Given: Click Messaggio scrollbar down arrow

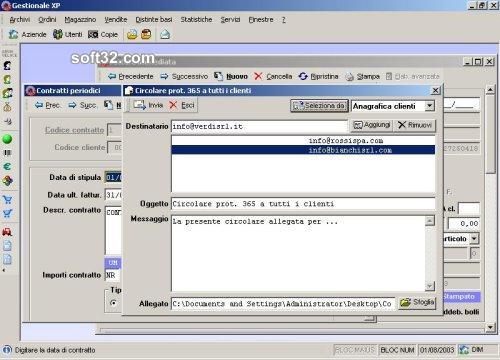Looking at the screenshot, I should click(x=430, y=286).
